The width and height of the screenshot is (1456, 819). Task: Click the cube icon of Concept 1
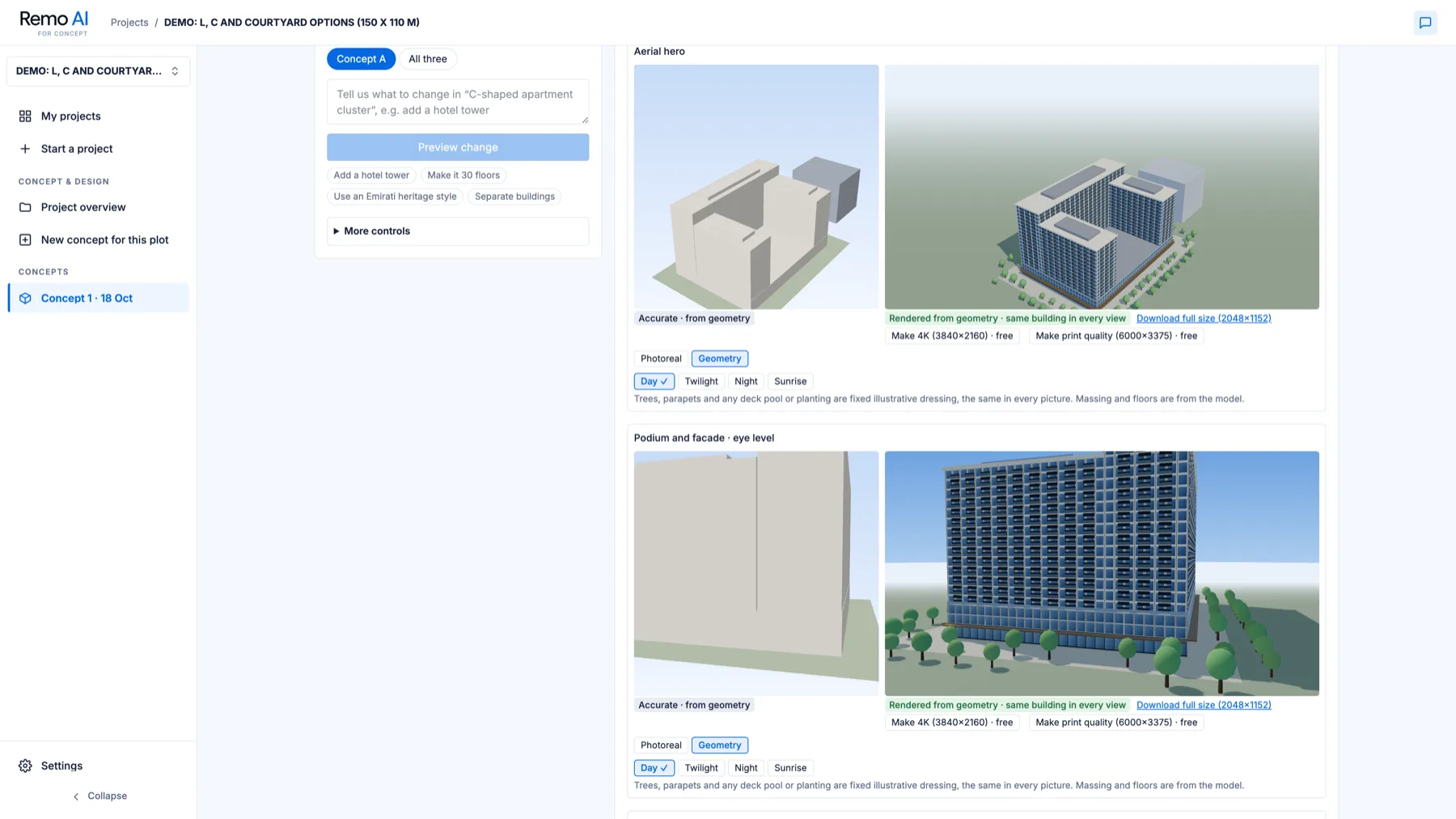tap(25, 298)
